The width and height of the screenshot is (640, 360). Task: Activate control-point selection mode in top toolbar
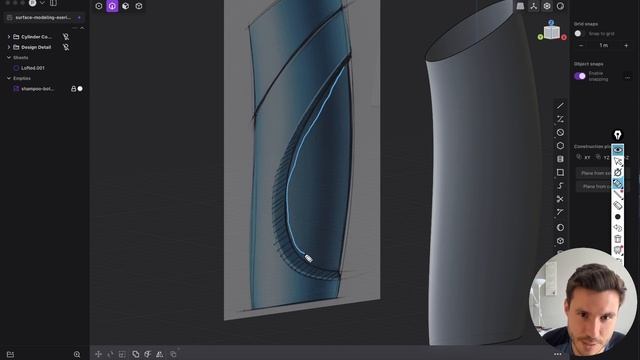(99, 6)
